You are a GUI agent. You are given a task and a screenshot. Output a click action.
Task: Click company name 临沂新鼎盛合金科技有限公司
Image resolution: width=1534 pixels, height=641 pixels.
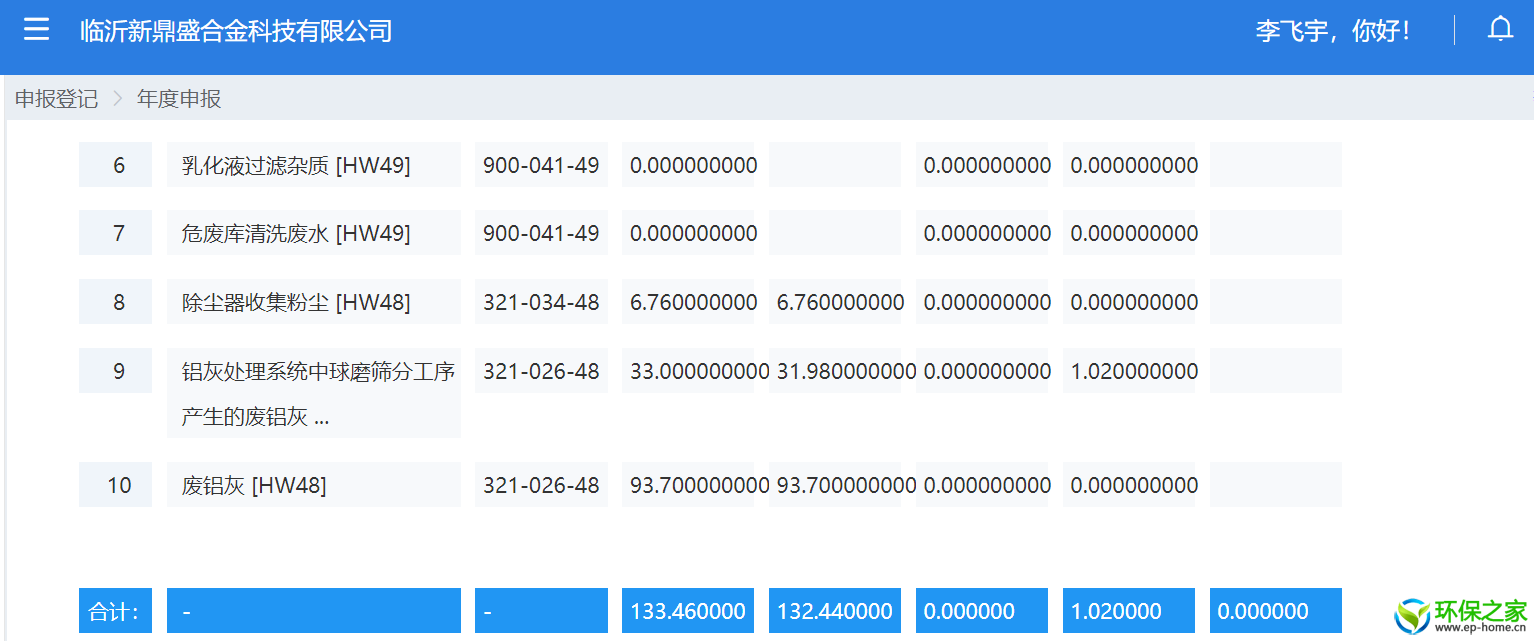[x=236, y=31]
